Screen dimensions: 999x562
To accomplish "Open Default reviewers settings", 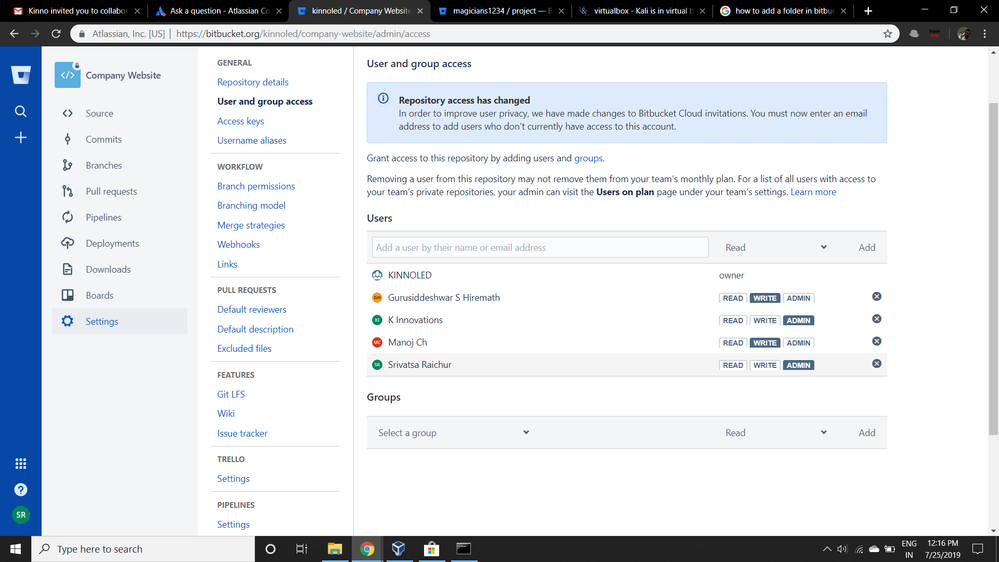I will pos(252,310).
